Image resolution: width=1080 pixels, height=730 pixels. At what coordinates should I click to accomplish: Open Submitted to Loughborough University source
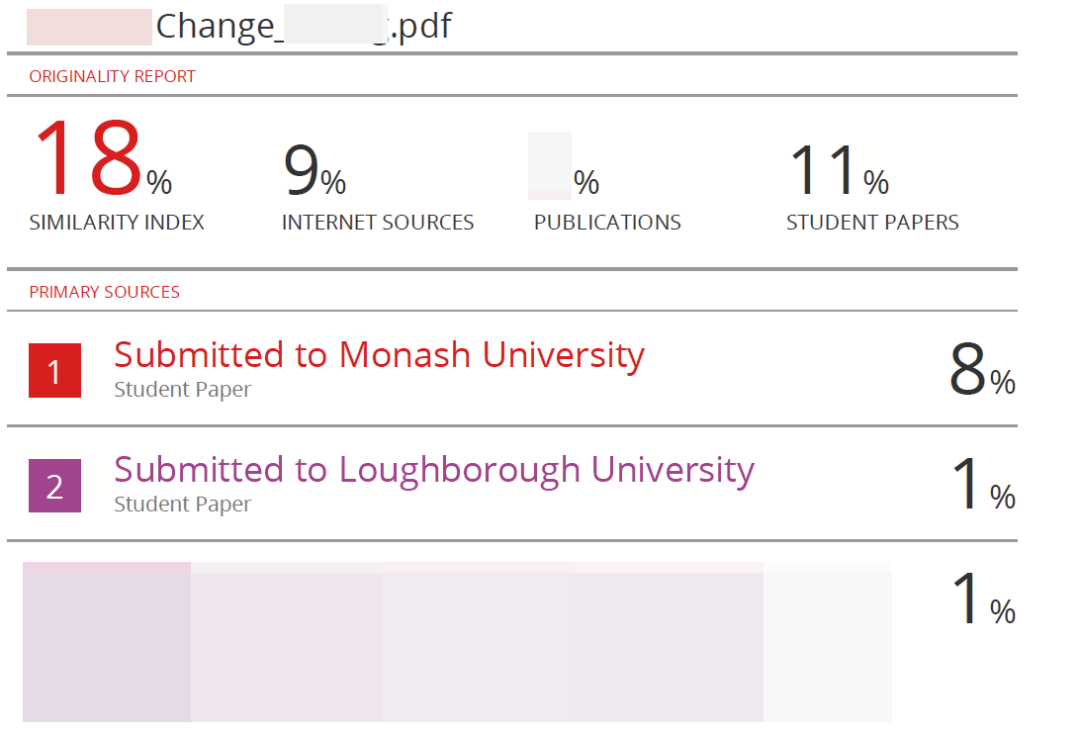pyautogui.click(x=434, y=471)
